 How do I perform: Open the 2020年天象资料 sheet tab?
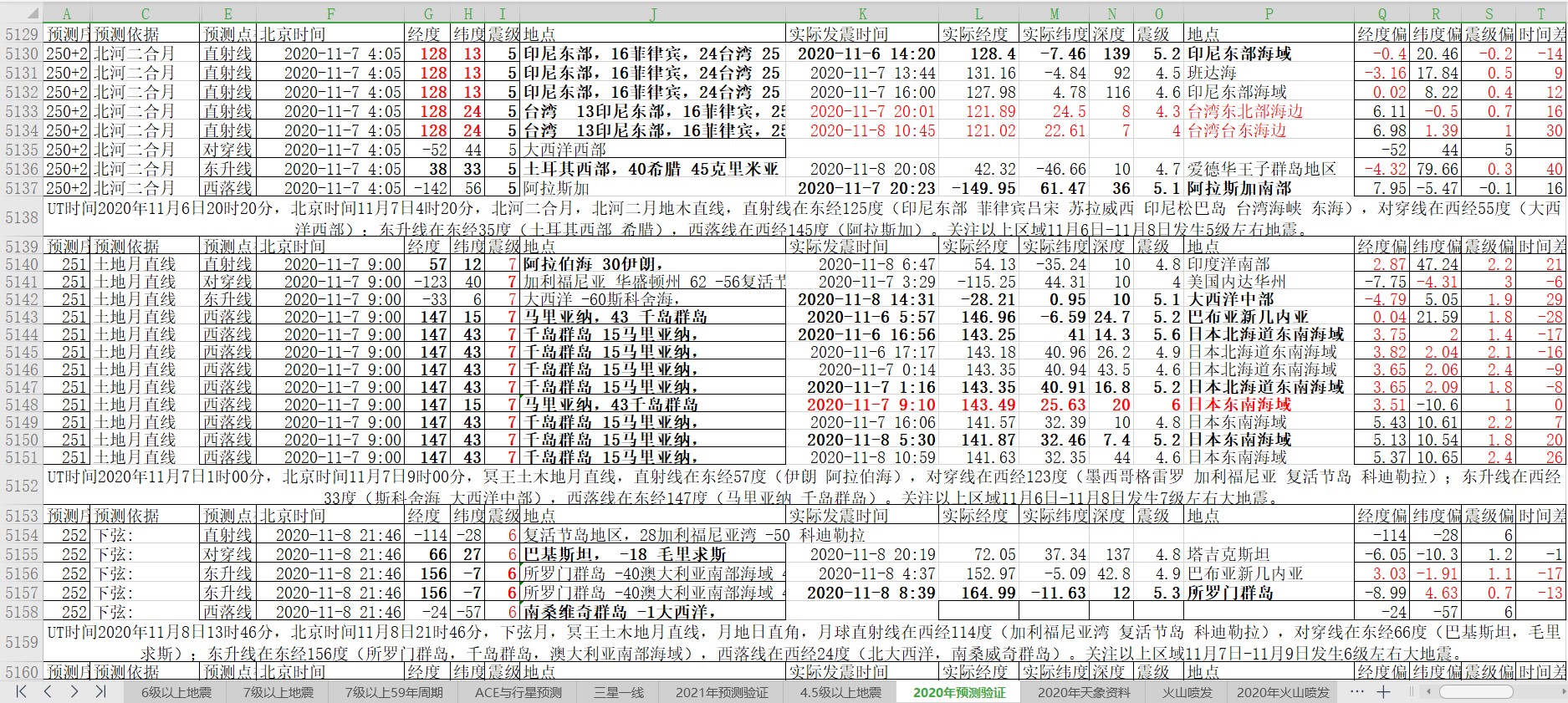[x=1084, y=692]
